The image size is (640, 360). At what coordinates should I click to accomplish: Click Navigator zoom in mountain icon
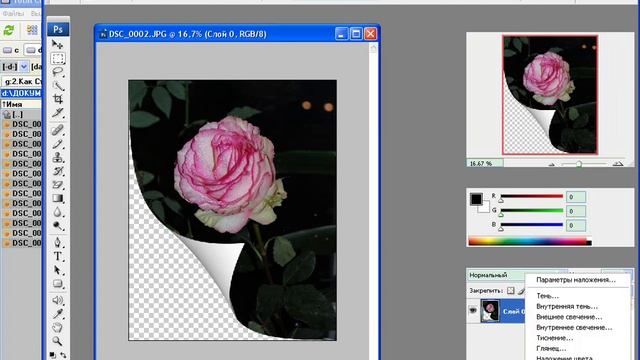[x=618, y=164]
